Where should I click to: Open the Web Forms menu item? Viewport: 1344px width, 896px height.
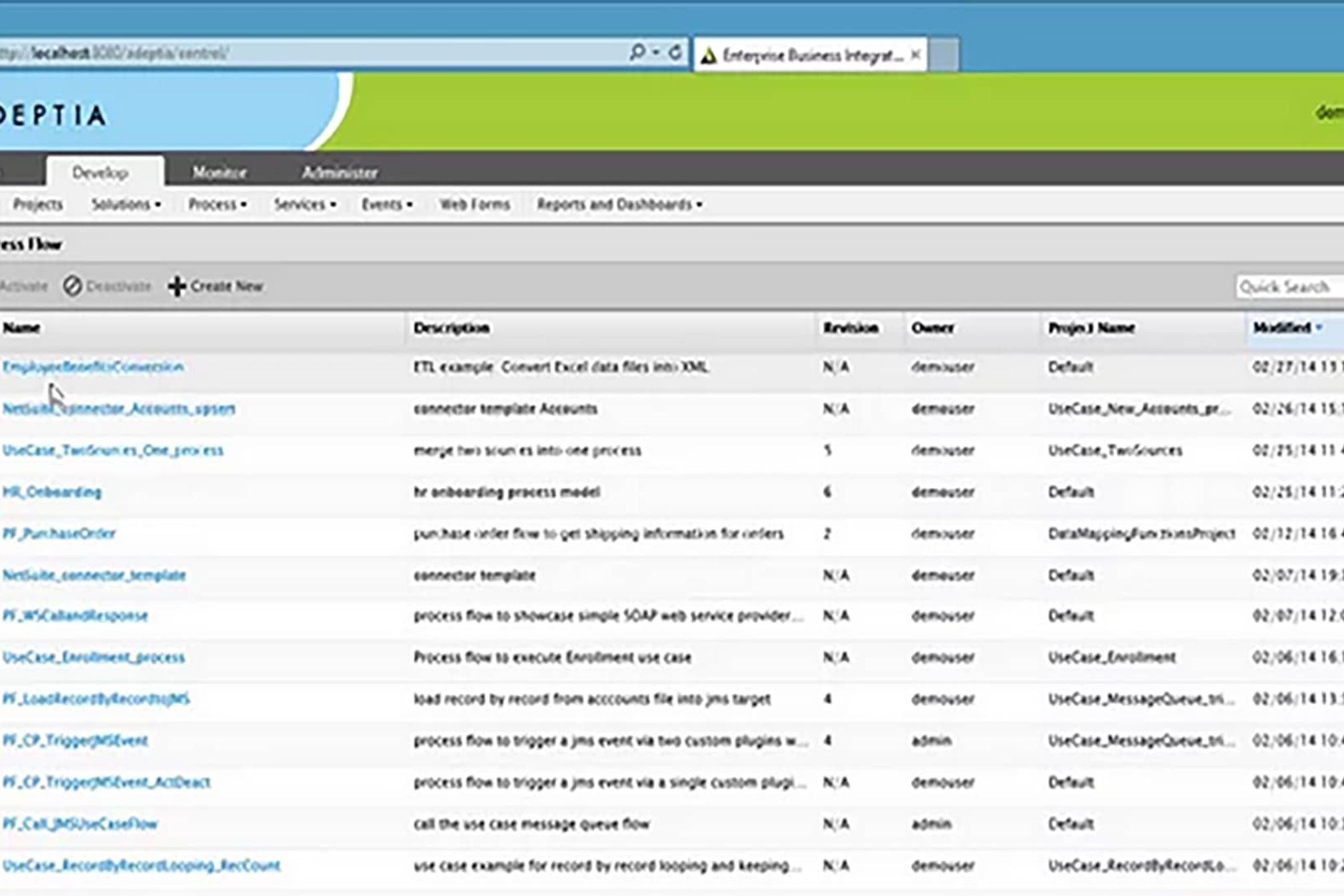pos(474,205)
